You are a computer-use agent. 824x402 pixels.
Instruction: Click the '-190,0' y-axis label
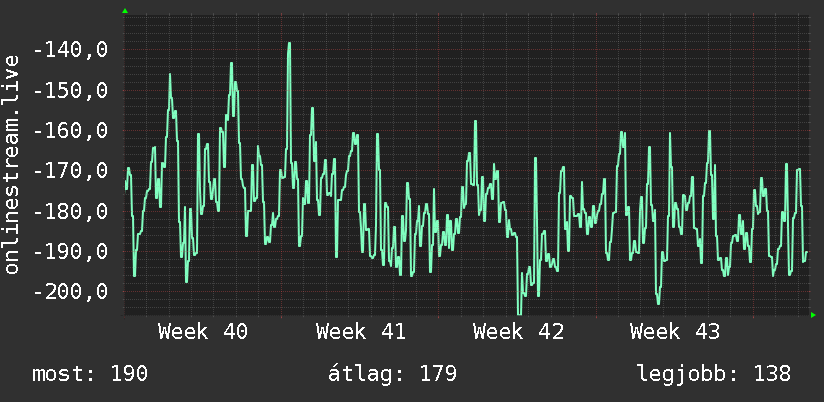(70, 251)
